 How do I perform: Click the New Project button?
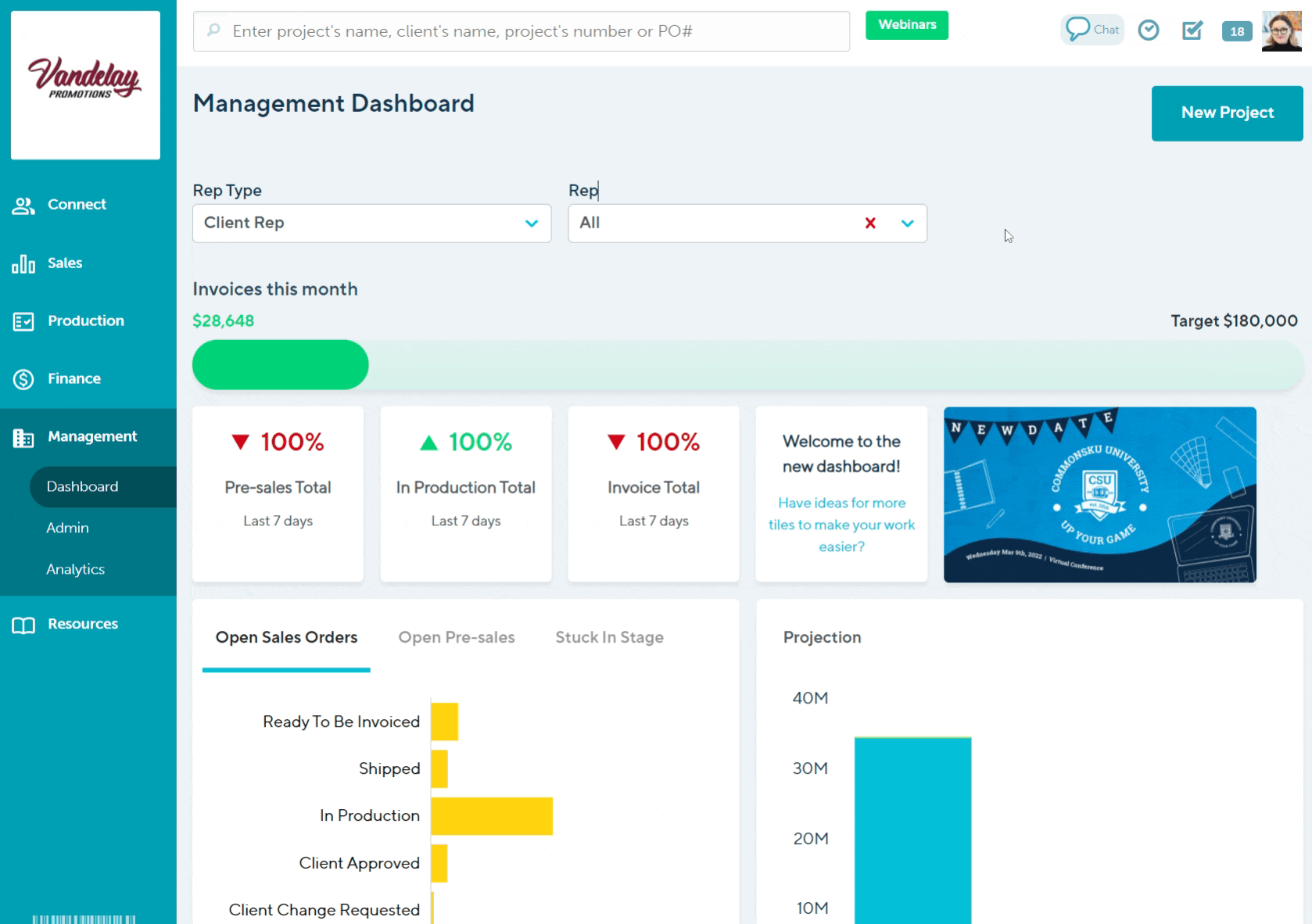pyautogui.click(x=1227, y=113)
